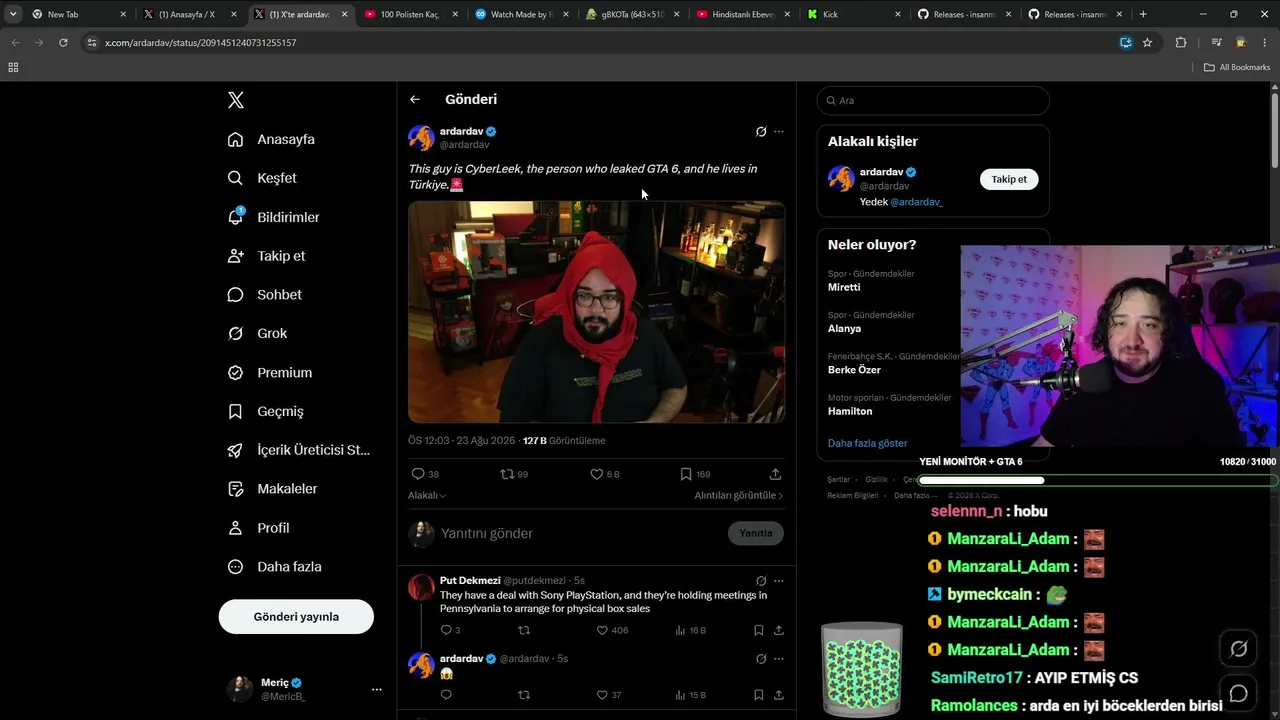Click the X logo in the sidebar

(236, 100)
